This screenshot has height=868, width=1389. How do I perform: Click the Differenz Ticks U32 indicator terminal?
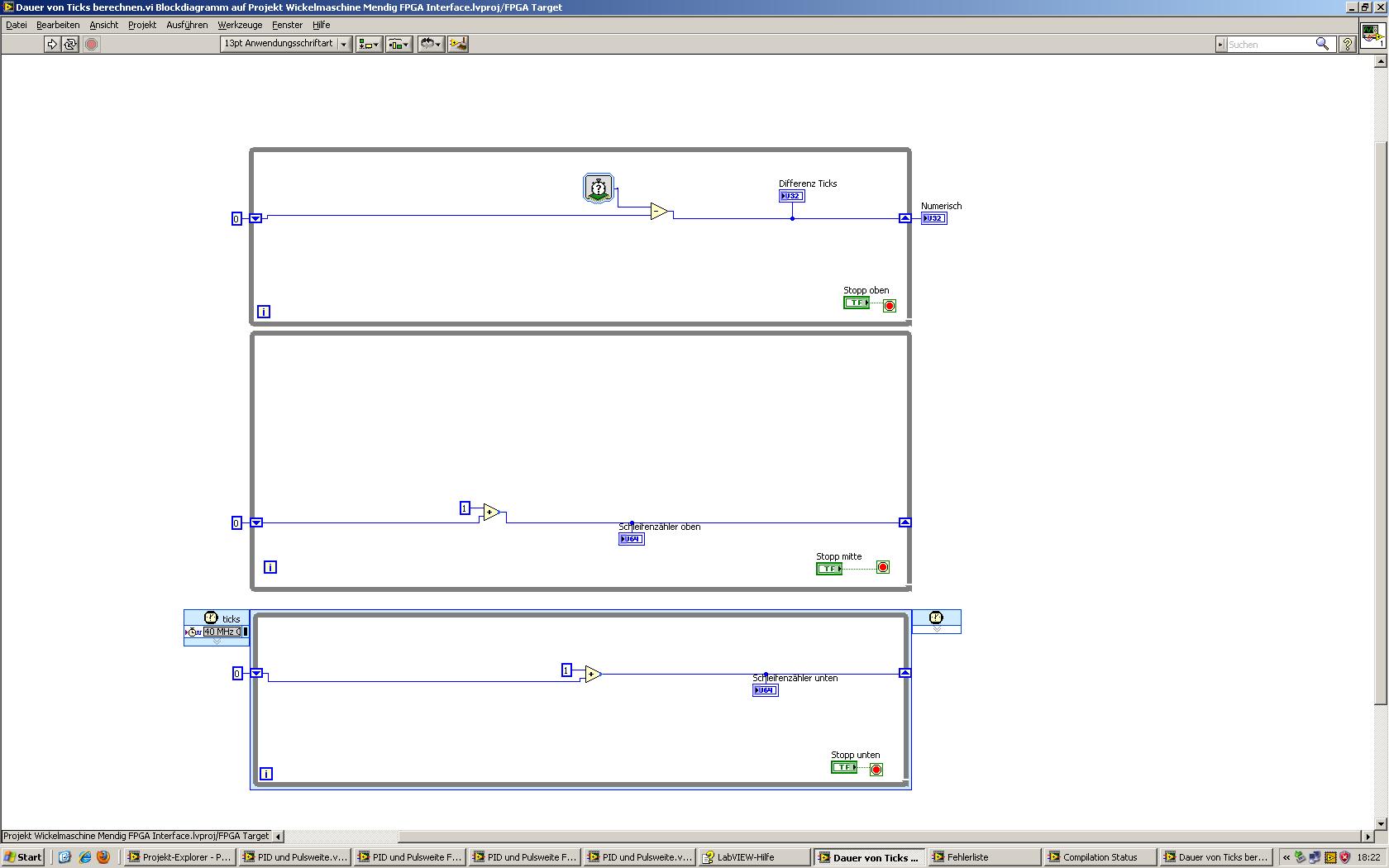tap(791, 196)
